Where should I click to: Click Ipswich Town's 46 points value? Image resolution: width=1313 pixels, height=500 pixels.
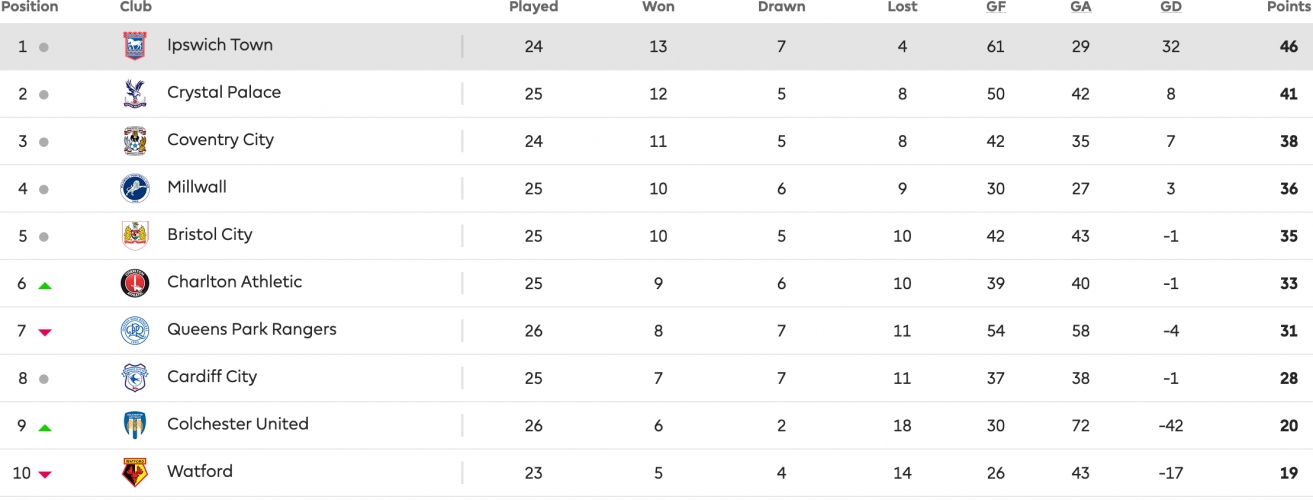(1288, 47)
